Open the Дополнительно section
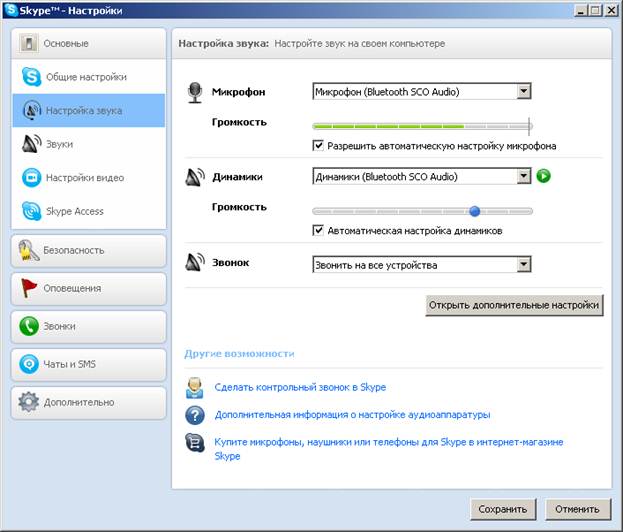The width and height of the screenshot is (623, 532). click(x=89, y=402)
